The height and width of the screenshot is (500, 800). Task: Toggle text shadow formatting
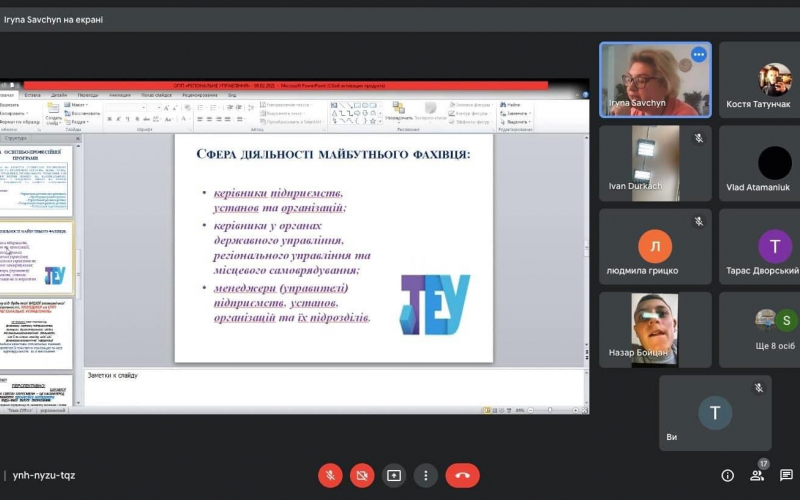137,119
